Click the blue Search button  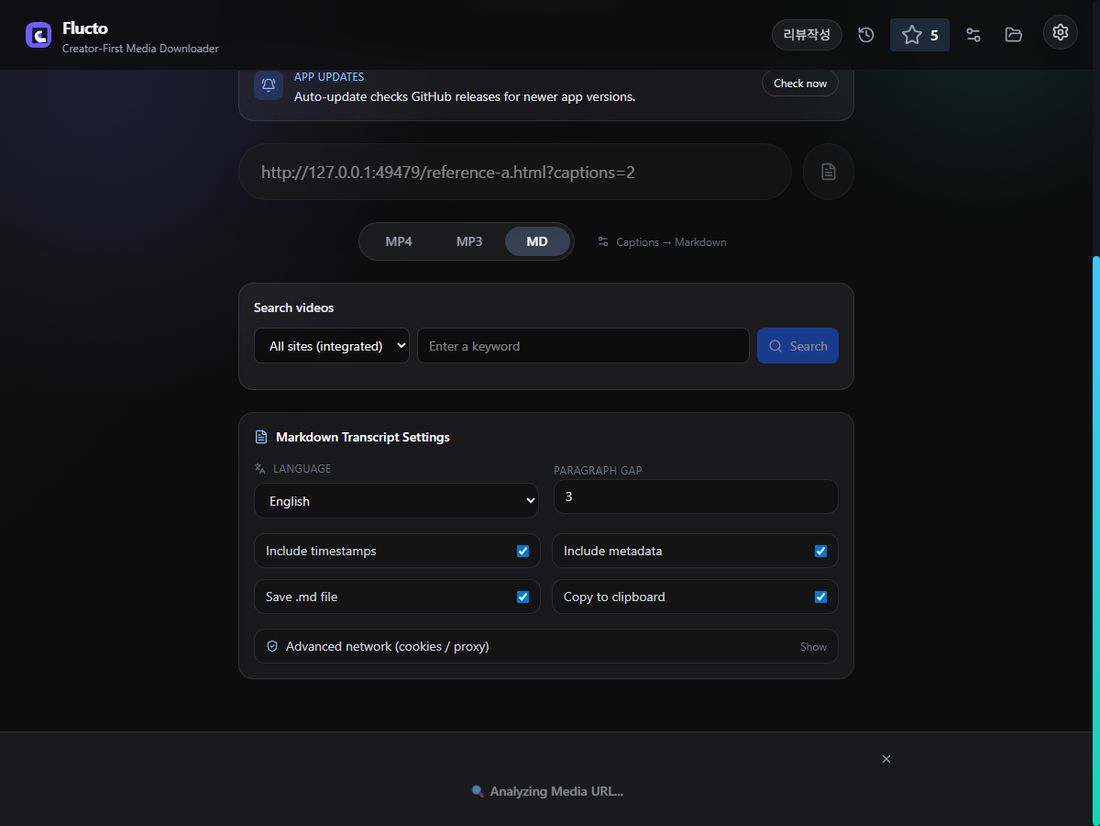coord(798,346)
